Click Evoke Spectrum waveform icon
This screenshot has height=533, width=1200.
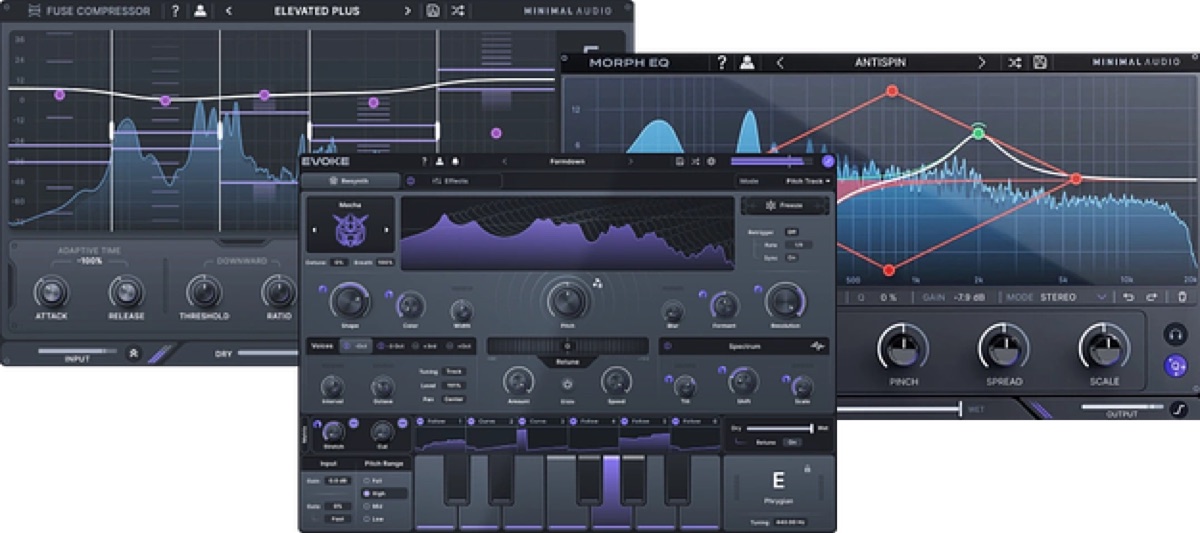click(x=818, y=346)
